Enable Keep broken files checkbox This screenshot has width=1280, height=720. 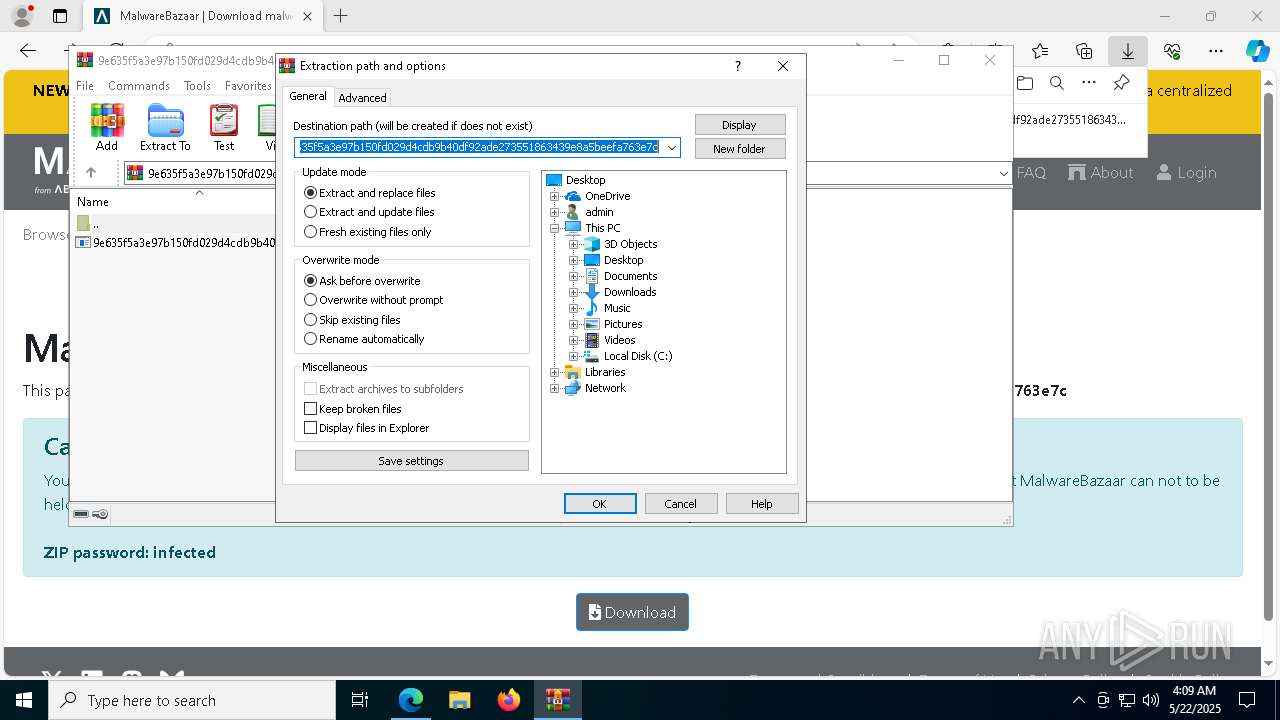click(352, 409)
